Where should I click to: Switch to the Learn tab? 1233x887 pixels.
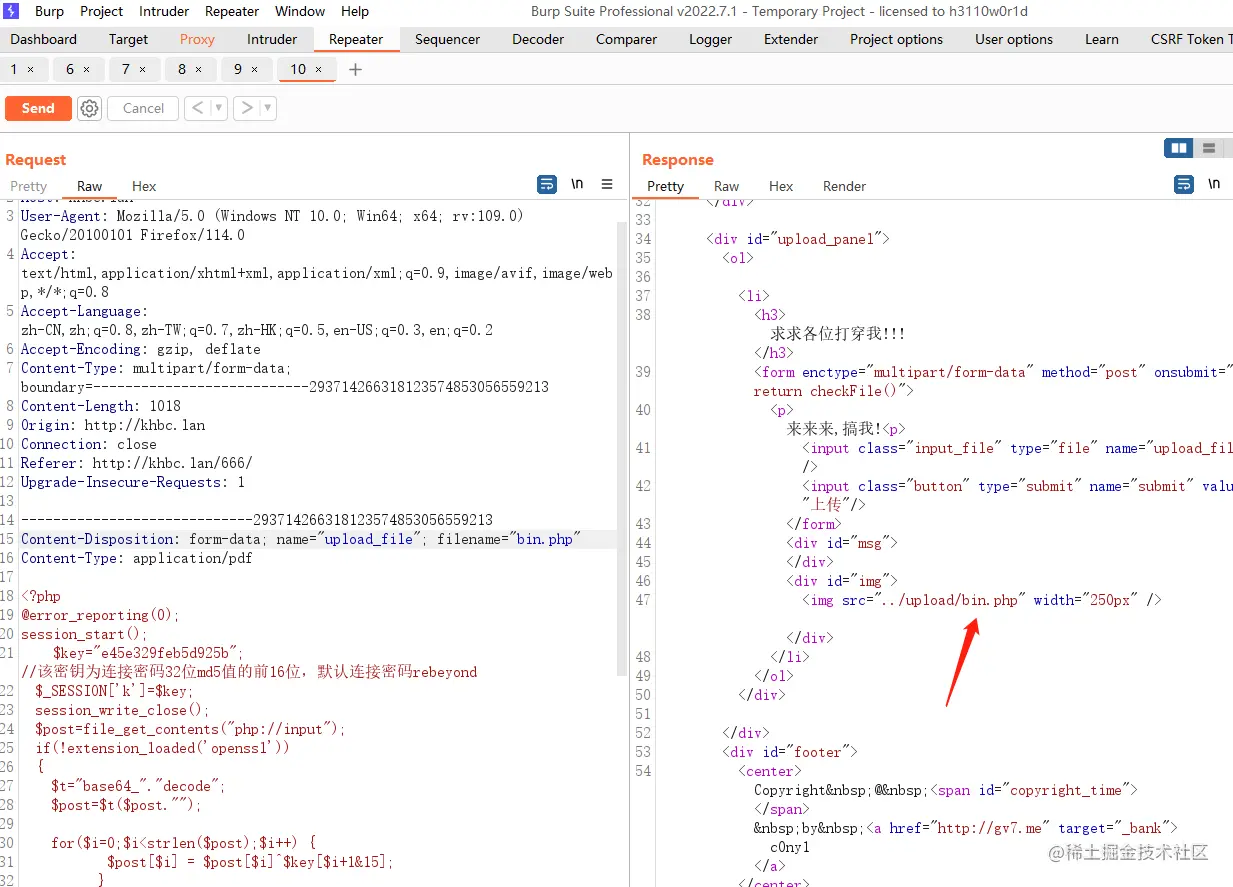pos(1102,39)
